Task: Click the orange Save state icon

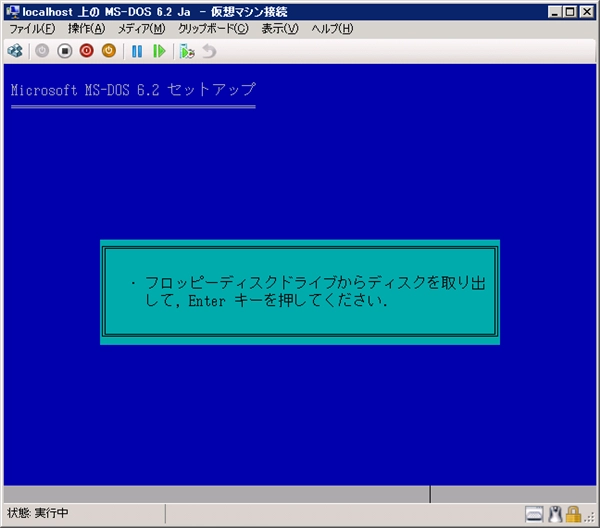Action: click(109, 51)
